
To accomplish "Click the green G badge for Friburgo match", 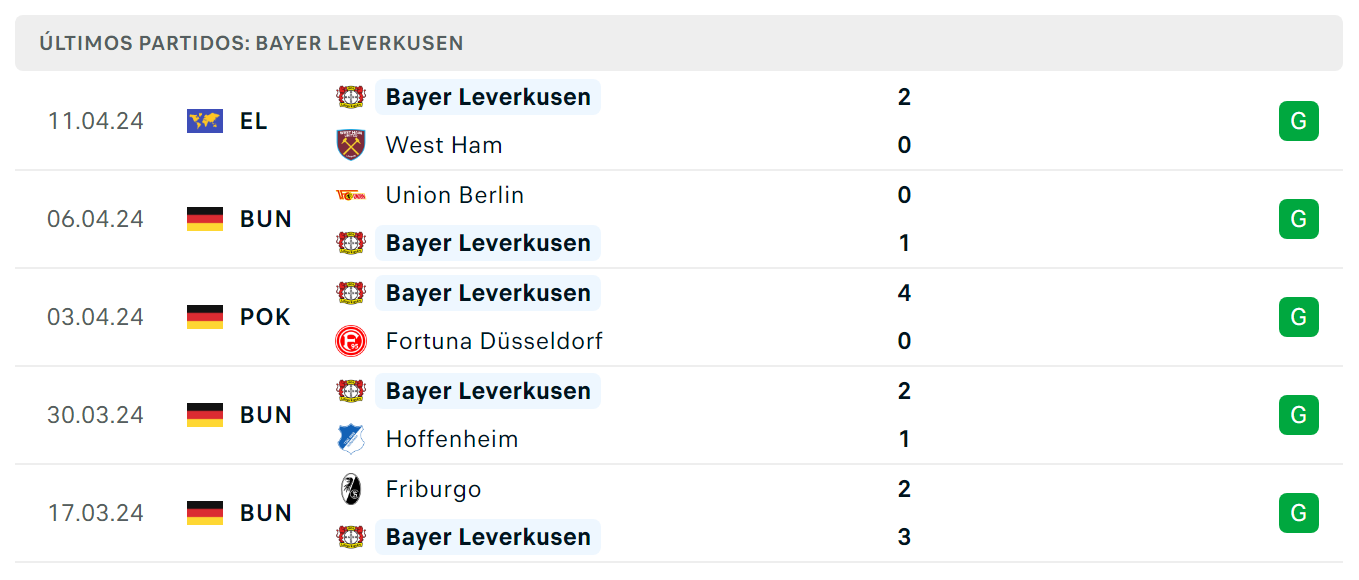I will (x=1299, y=513).
